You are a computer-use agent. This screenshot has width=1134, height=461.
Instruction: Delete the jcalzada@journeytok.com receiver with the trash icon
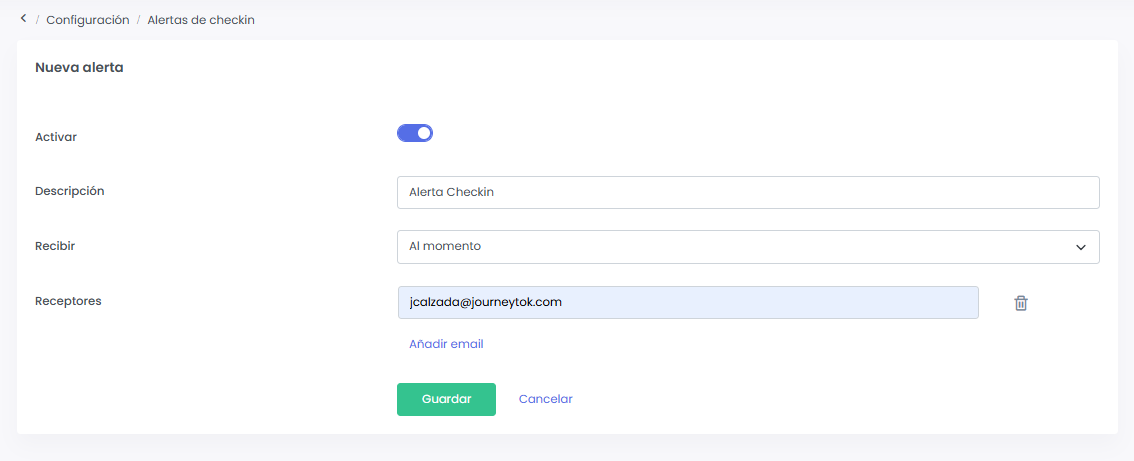point(1020,303)
